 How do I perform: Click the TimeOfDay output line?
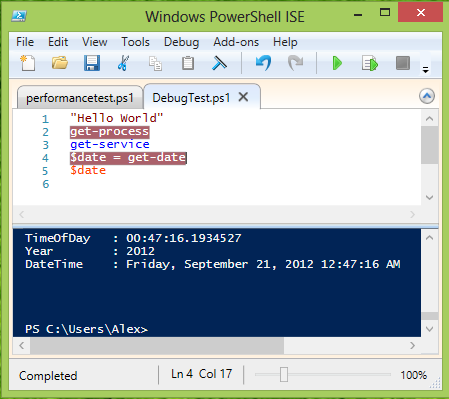133,238
